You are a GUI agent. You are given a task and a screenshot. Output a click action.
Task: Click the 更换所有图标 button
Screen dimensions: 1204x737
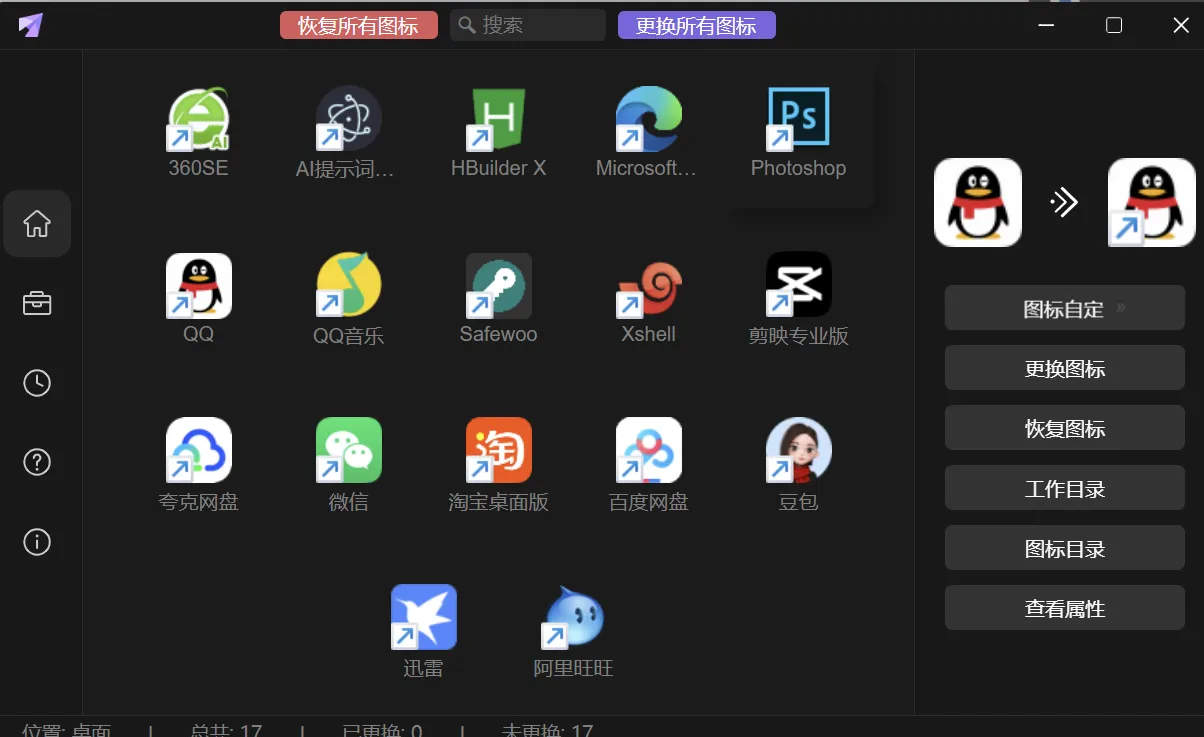coord(696,24)
